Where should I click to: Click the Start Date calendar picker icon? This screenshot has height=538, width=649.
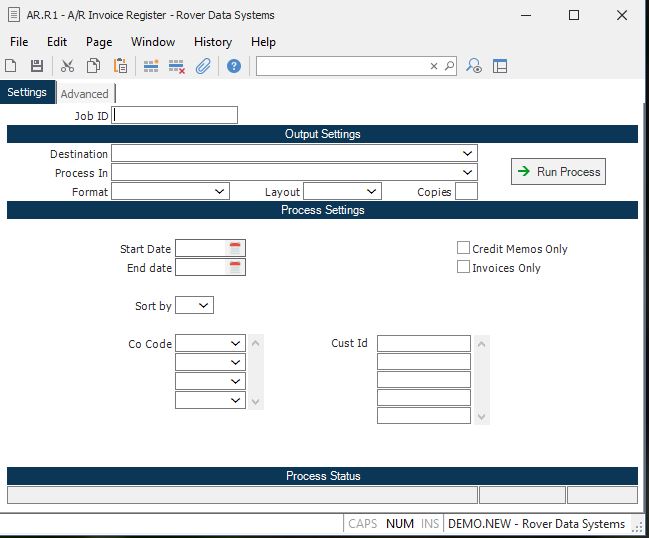tap(236, 248)
